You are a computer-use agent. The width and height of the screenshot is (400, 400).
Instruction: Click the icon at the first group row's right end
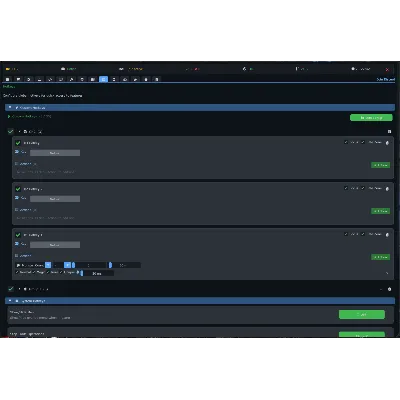[389, 132]
